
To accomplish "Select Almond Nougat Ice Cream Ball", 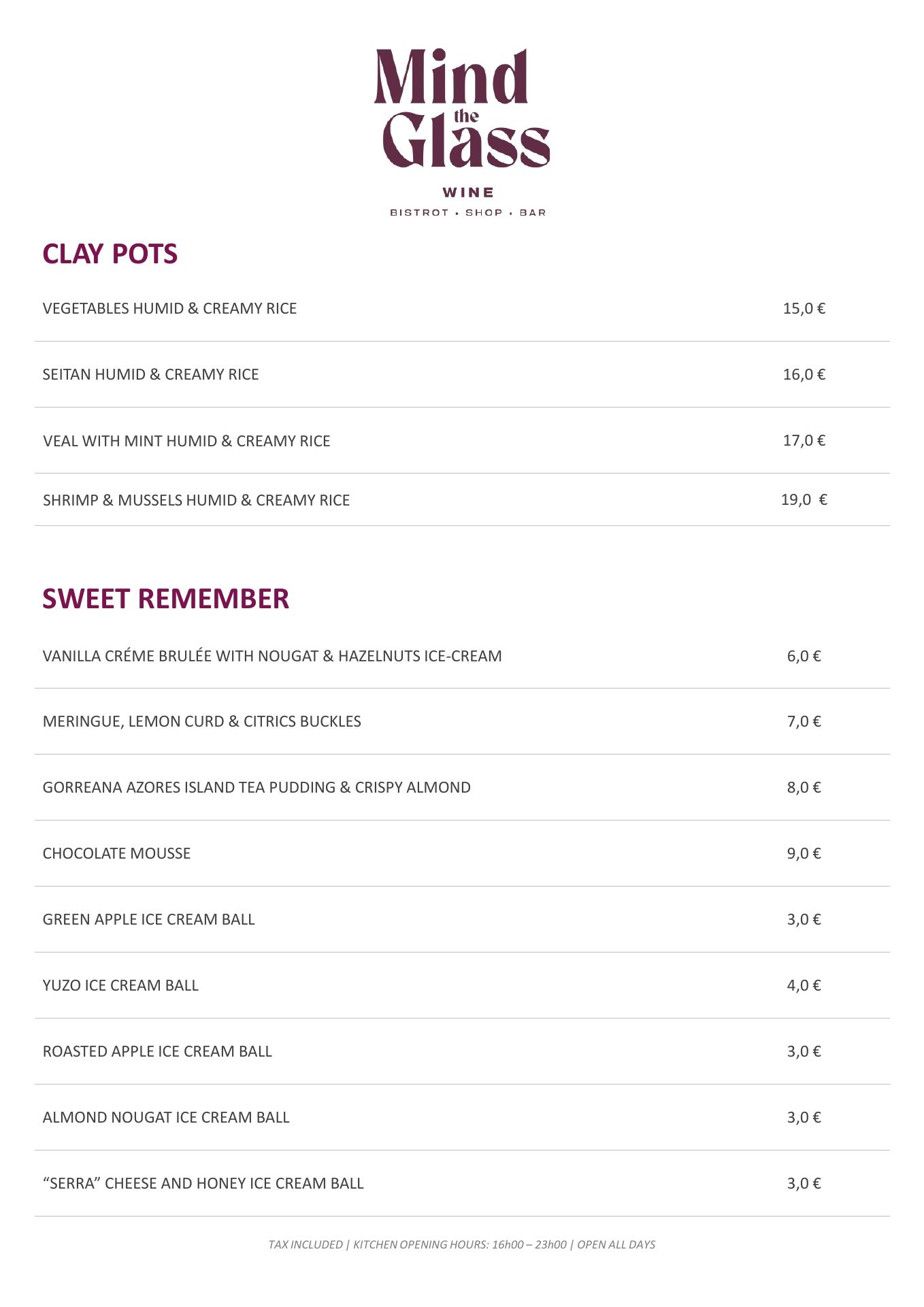I will [x=166, y=1117].
